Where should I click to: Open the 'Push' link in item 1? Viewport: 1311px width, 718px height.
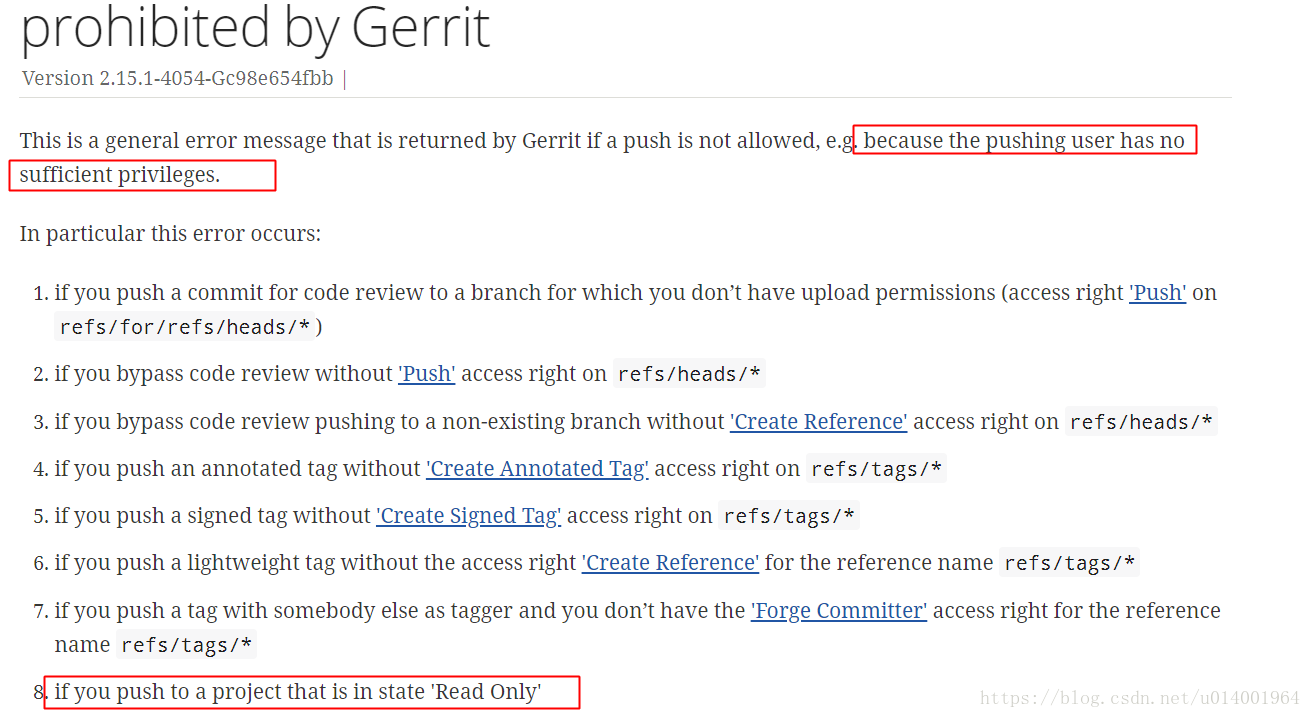tap(1157, 293)
